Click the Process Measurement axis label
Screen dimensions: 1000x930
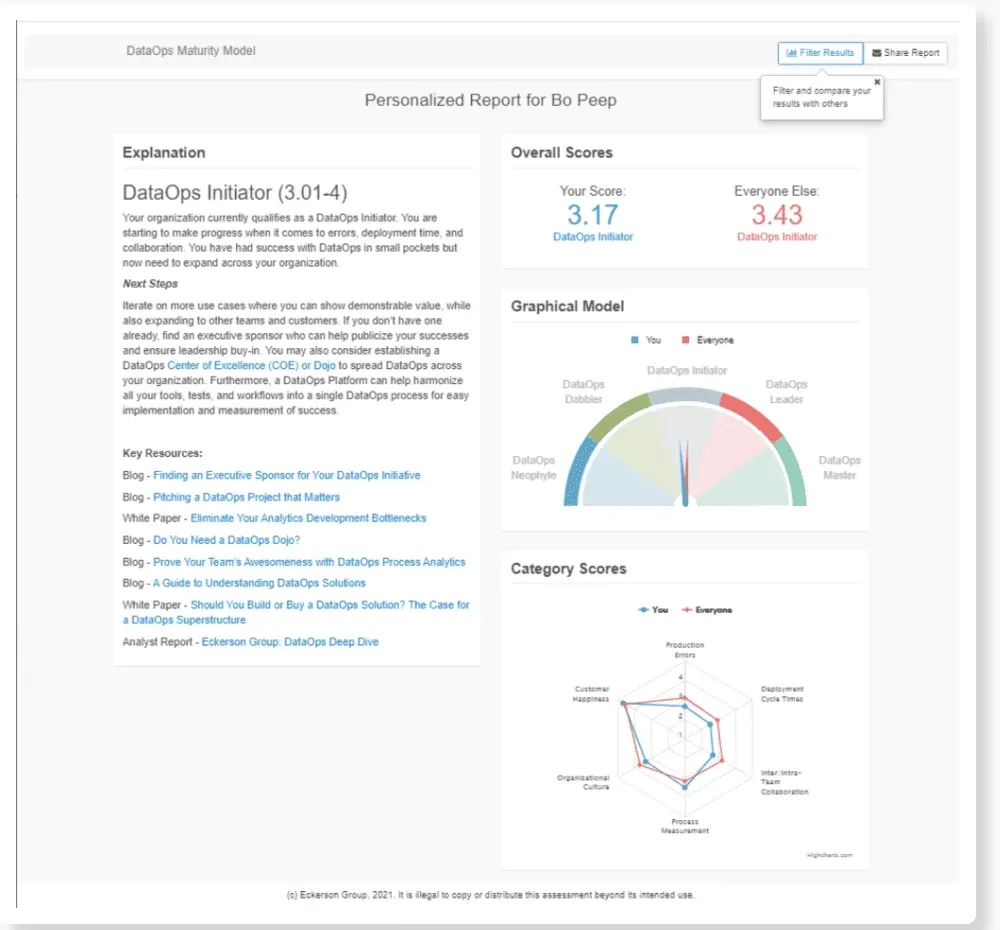point(685,826)
